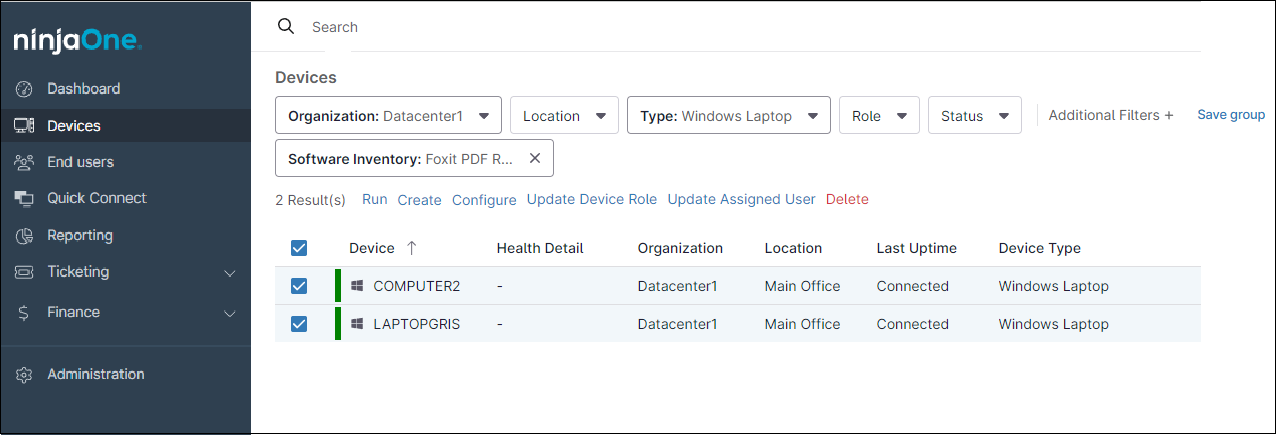Uncheck the LAPTOPGRIS row checkbox
This screenshot has height=435, width=1276.
coord(298,324)
